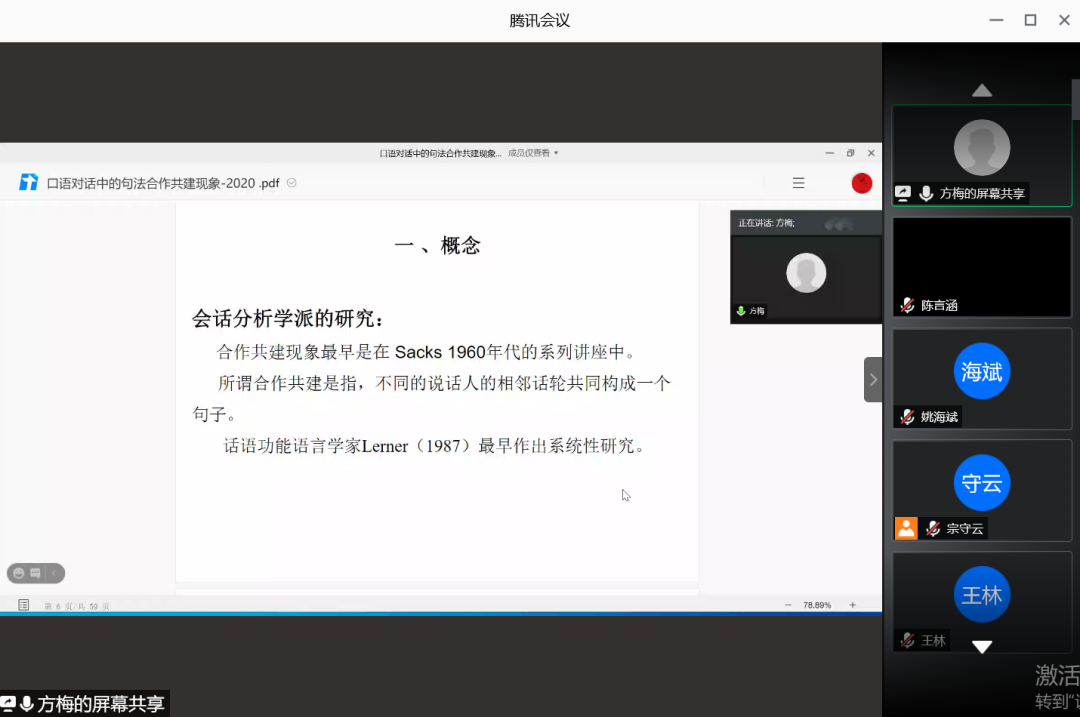Zoom out the PDF with the minus button

(x=788, y=605)
